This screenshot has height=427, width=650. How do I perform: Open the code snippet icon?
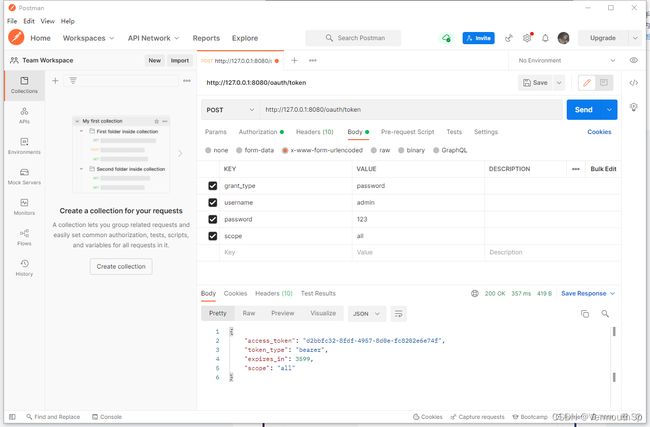click(x=633, y=82)
